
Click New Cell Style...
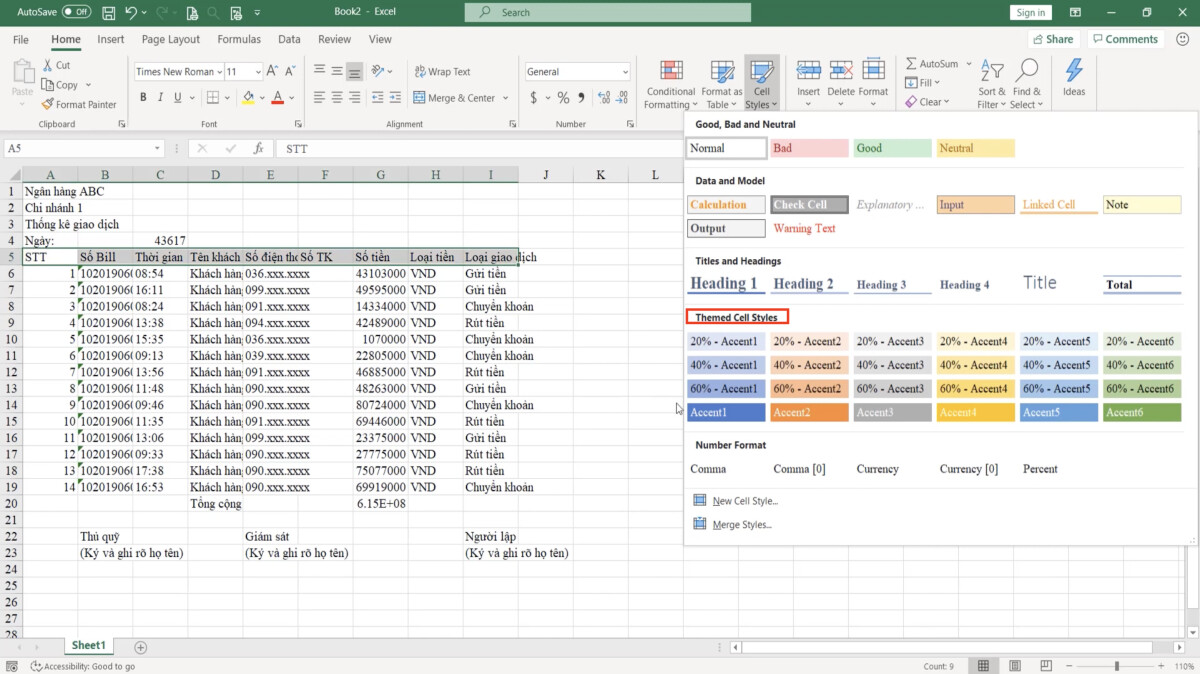[745, 501]
